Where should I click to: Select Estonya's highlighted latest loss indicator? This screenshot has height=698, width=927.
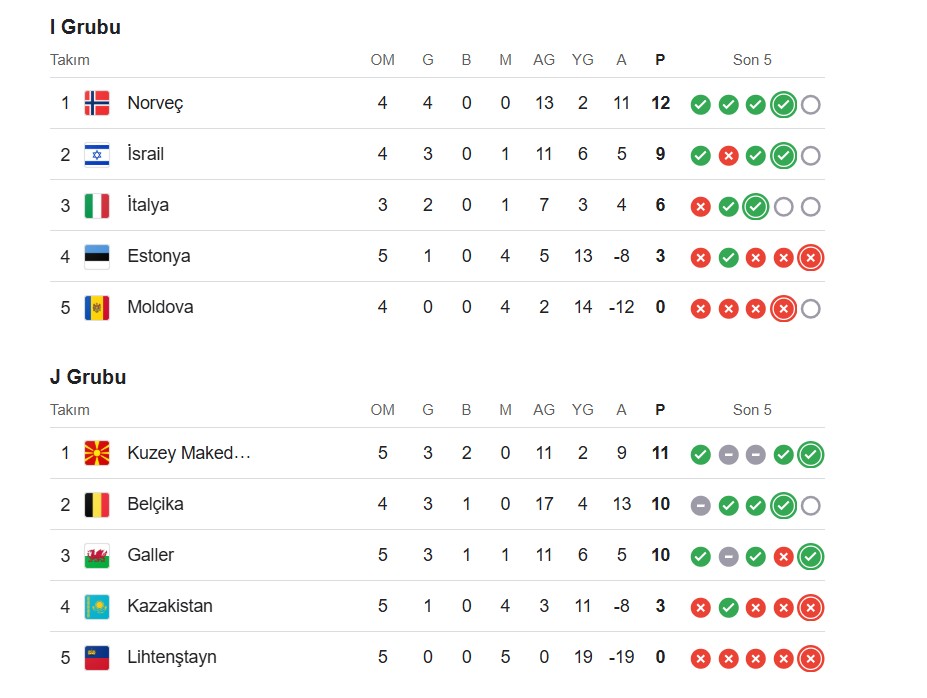coord(811,258)
